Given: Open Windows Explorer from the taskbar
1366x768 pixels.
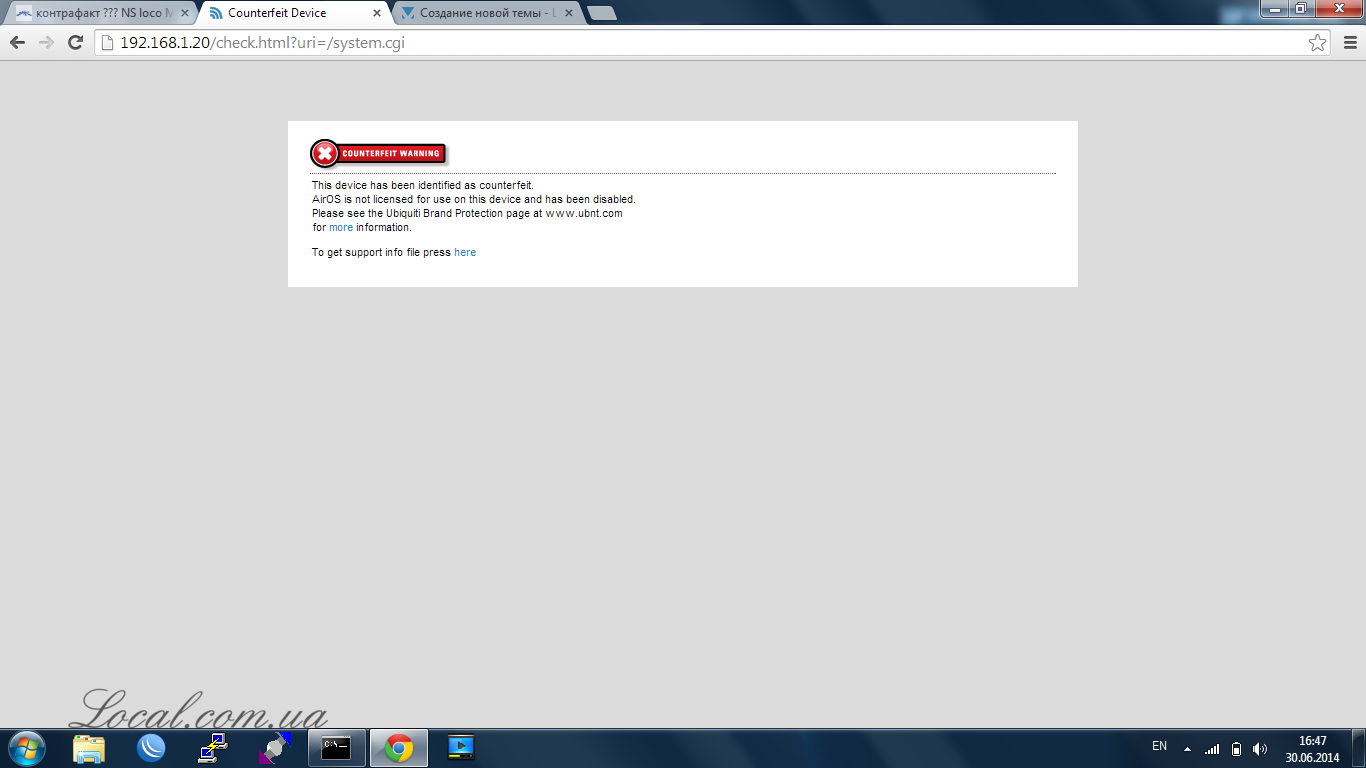Looking at the screenshot, I should click(x=89, y=748).
